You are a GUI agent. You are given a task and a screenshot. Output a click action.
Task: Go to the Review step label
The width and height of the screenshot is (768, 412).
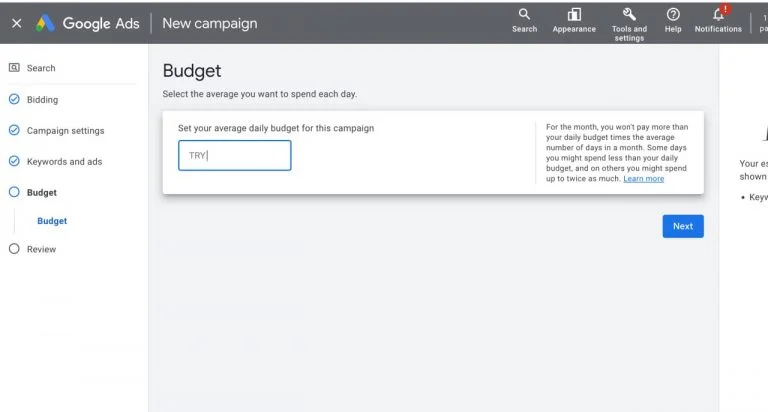[x=42, y=249]
